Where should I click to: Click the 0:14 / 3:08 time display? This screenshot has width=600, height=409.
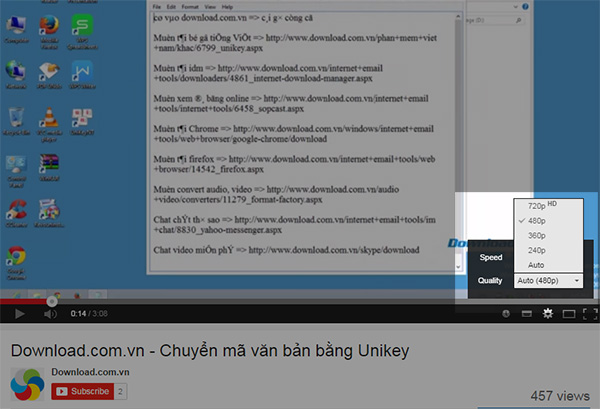pyautogui.click(x=89, y=314)
